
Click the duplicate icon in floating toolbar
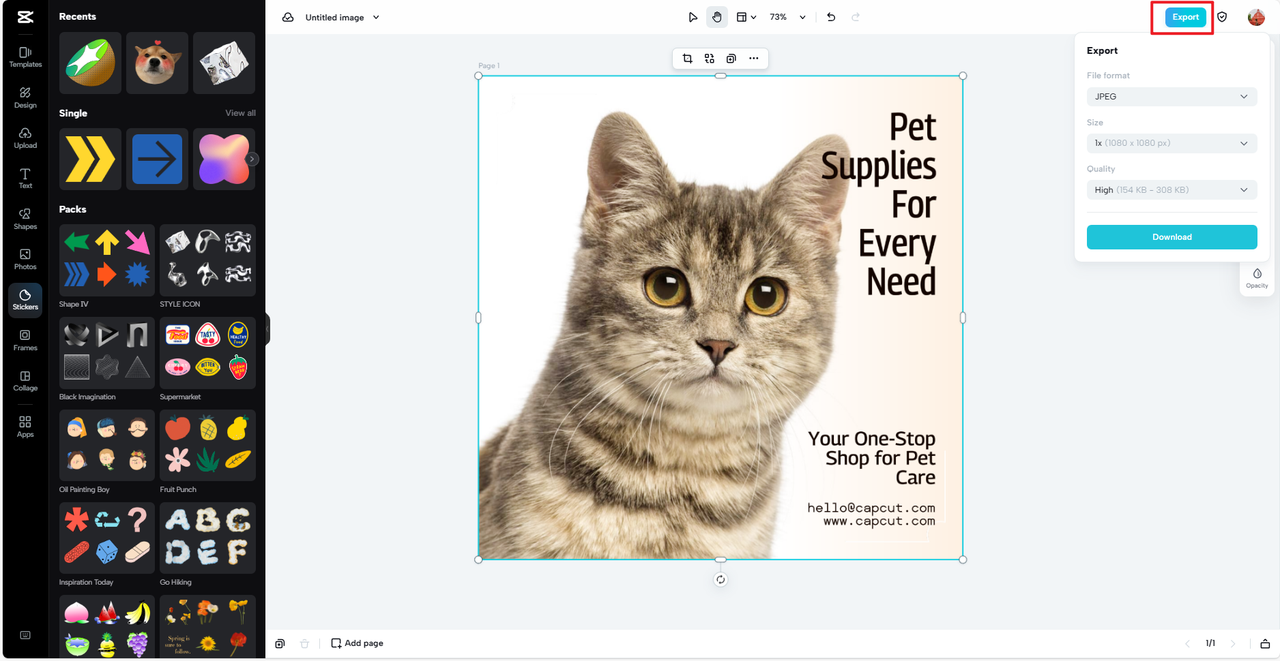(x=731, y=58)
